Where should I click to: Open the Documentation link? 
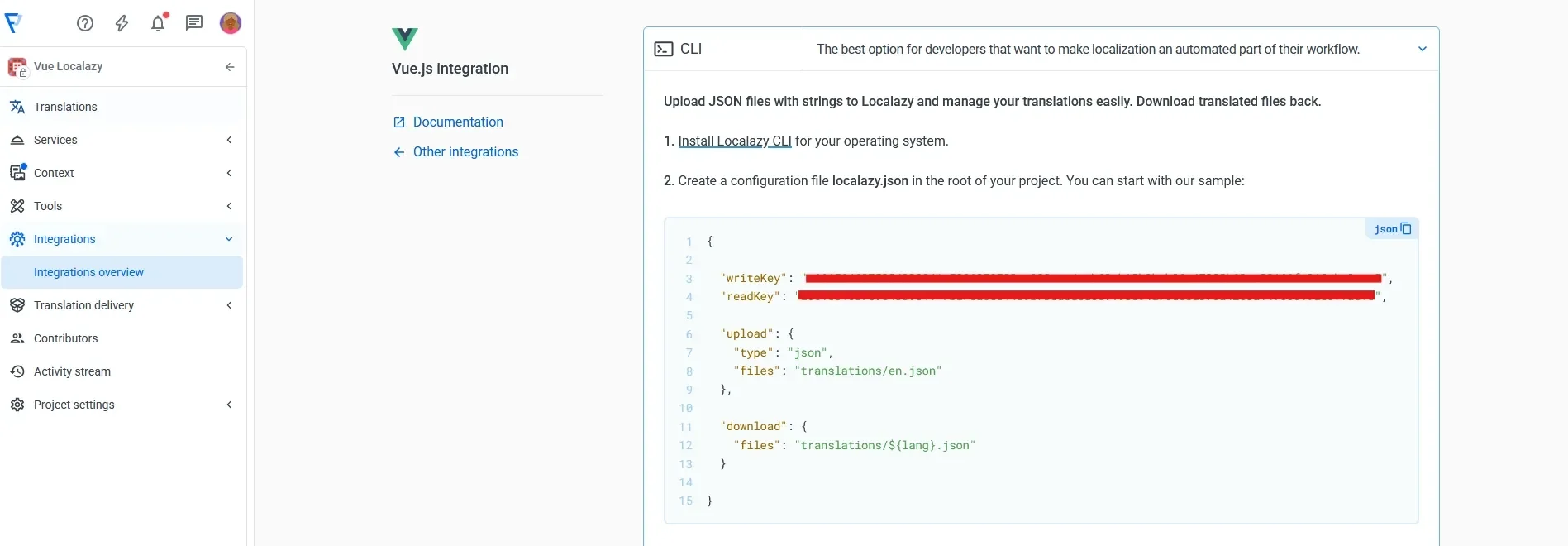coord(458,122)
